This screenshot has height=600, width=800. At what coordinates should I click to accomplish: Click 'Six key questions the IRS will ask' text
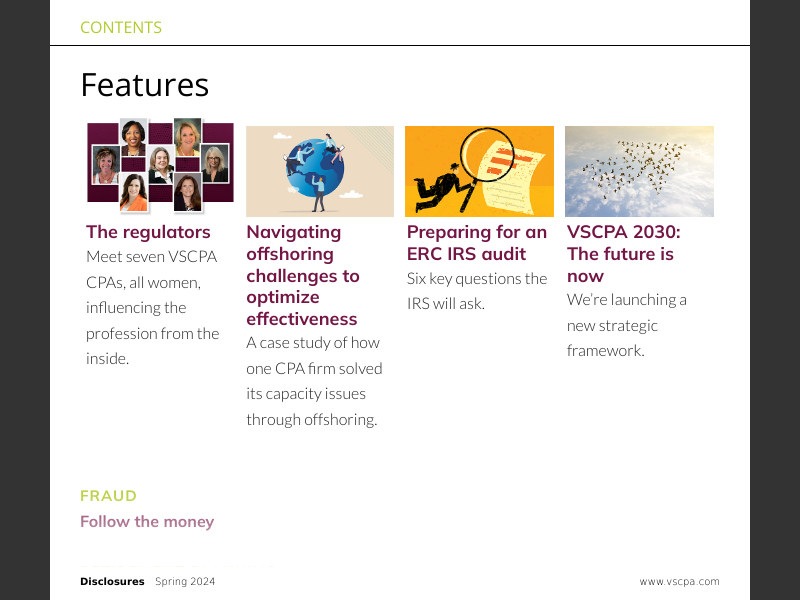click(476, 291)
